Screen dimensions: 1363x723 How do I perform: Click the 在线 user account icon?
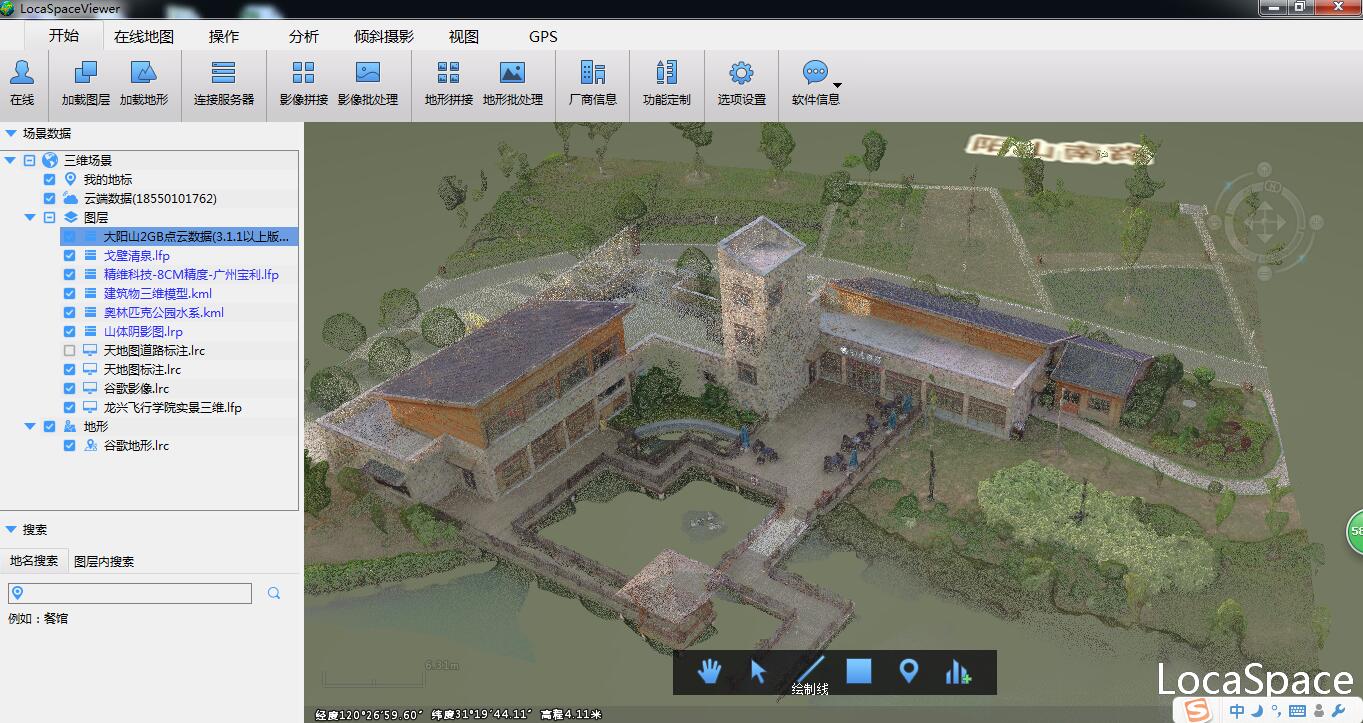point(22,73)
